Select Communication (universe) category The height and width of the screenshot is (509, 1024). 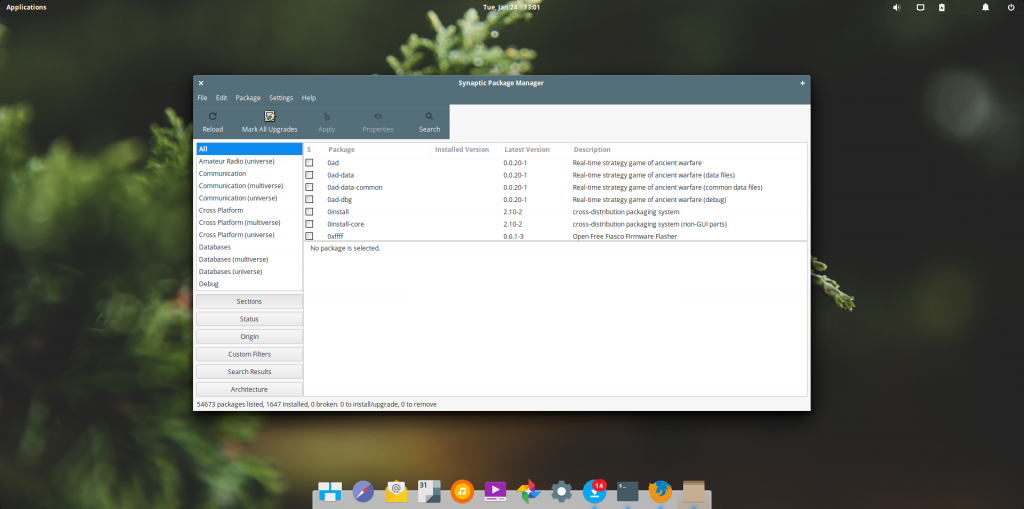pyautogui.click(x=249, y=198)
